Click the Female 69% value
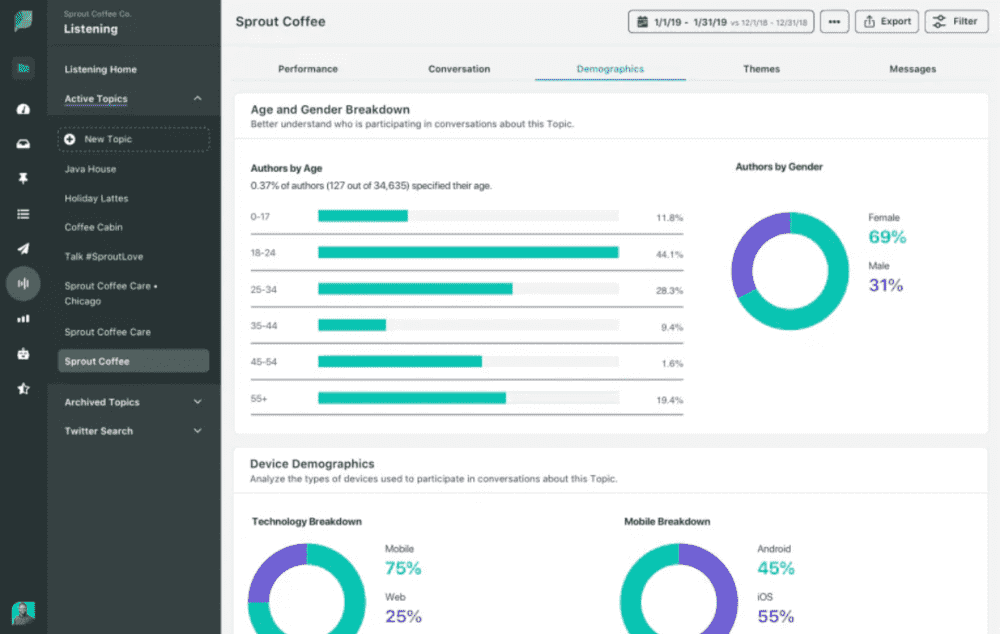The height and width of the screenshot is (634, 1000). (x=887, y=237)
